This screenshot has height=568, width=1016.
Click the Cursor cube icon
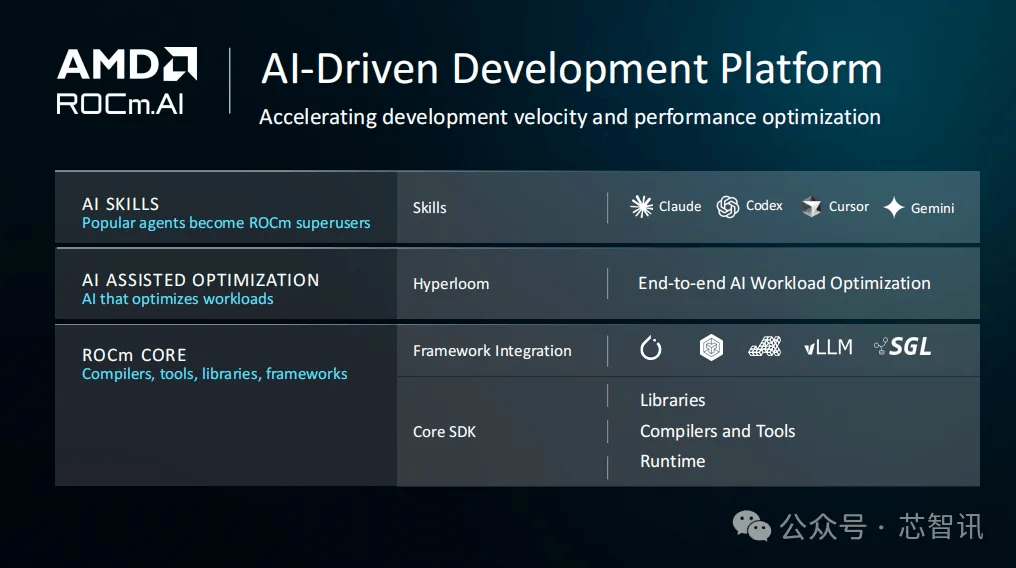click(811, 207)
